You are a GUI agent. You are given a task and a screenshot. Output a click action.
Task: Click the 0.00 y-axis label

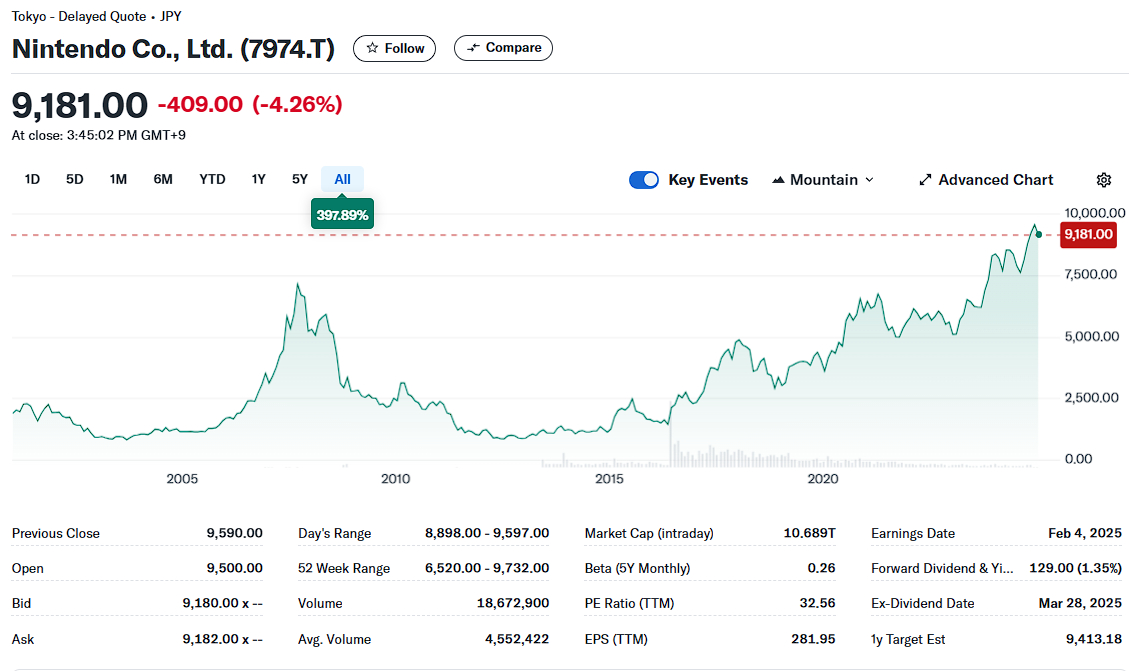pos(1079,459)
